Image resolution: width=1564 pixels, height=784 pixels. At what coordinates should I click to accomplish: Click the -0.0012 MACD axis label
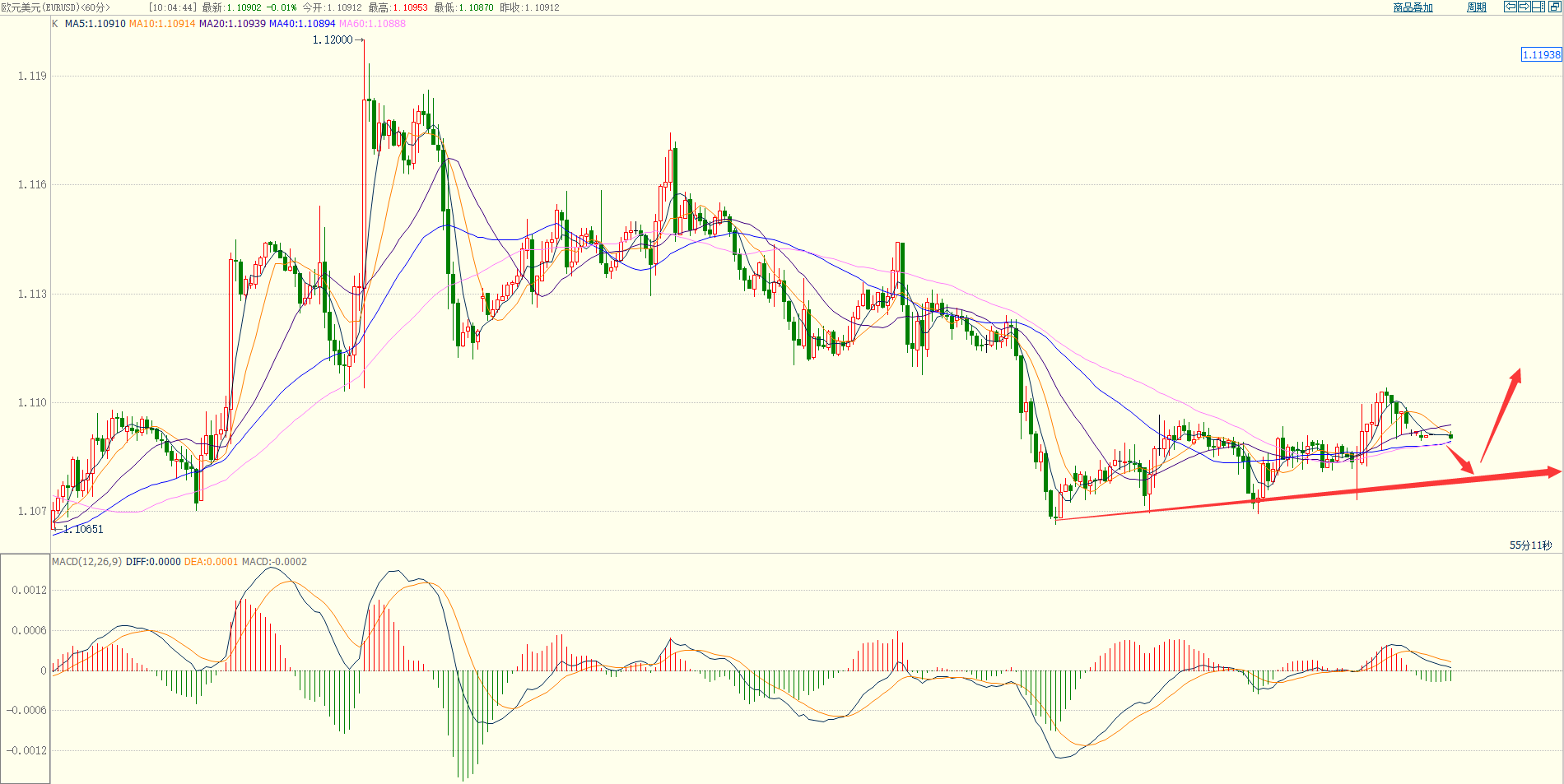point(26,750)
